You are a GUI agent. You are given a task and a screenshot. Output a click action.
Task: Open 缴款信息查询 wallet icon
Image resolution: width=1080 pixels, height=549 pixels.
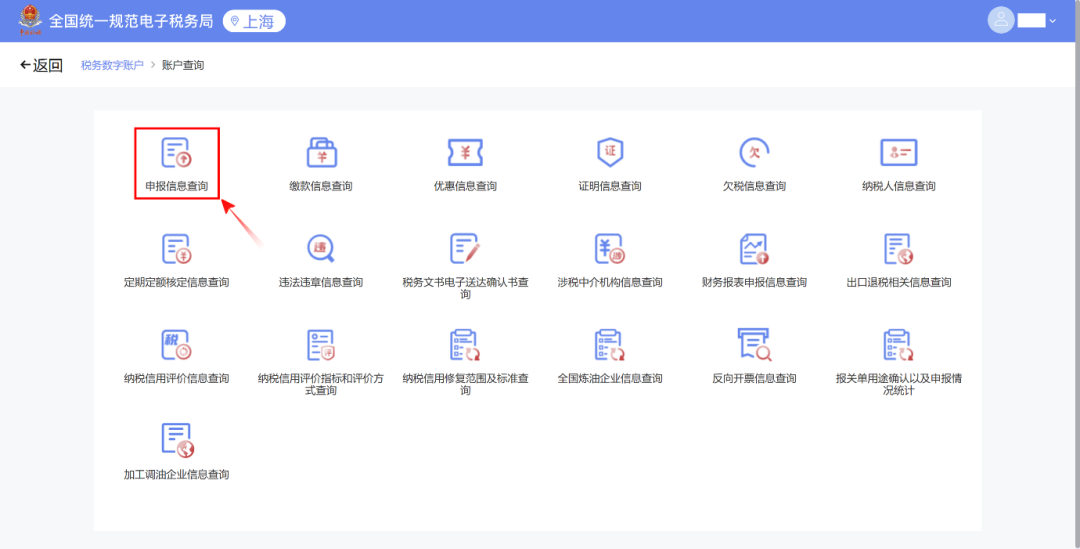click(x=321, y=152)
